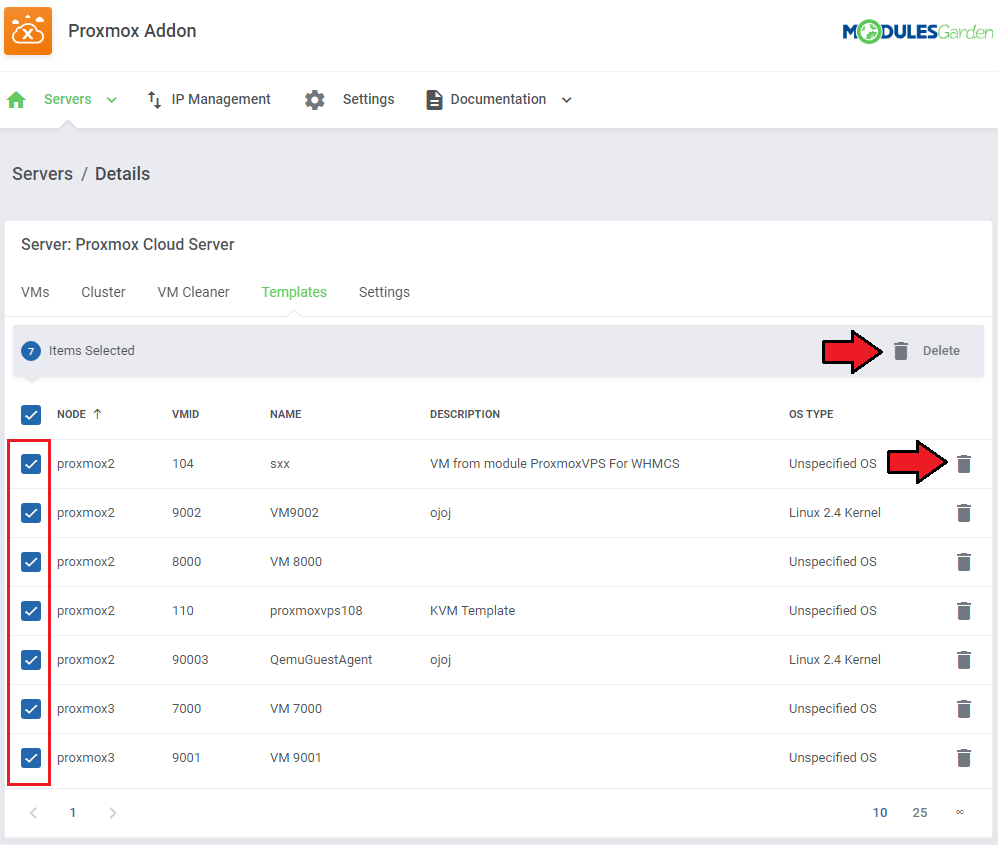998x845 pixels.
Task: Click Details breadcrumb link
Action: tap(122, 174)
